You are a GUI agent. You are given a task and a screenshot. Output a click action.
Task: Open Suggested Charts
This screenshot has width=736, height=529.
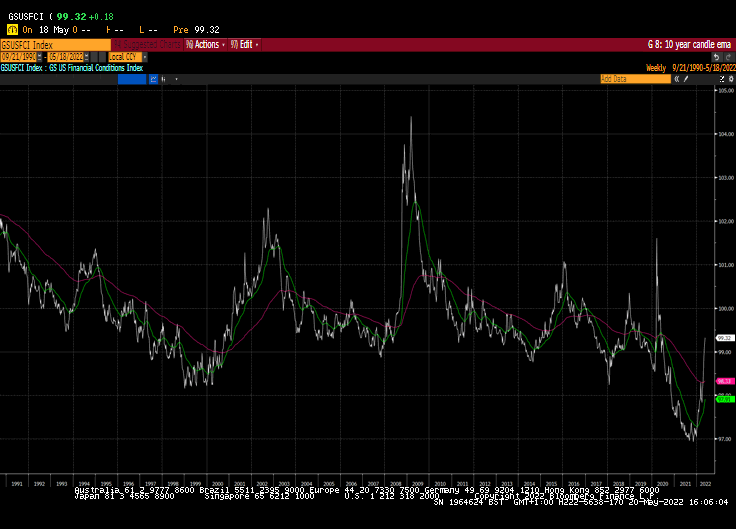[148, 44]
